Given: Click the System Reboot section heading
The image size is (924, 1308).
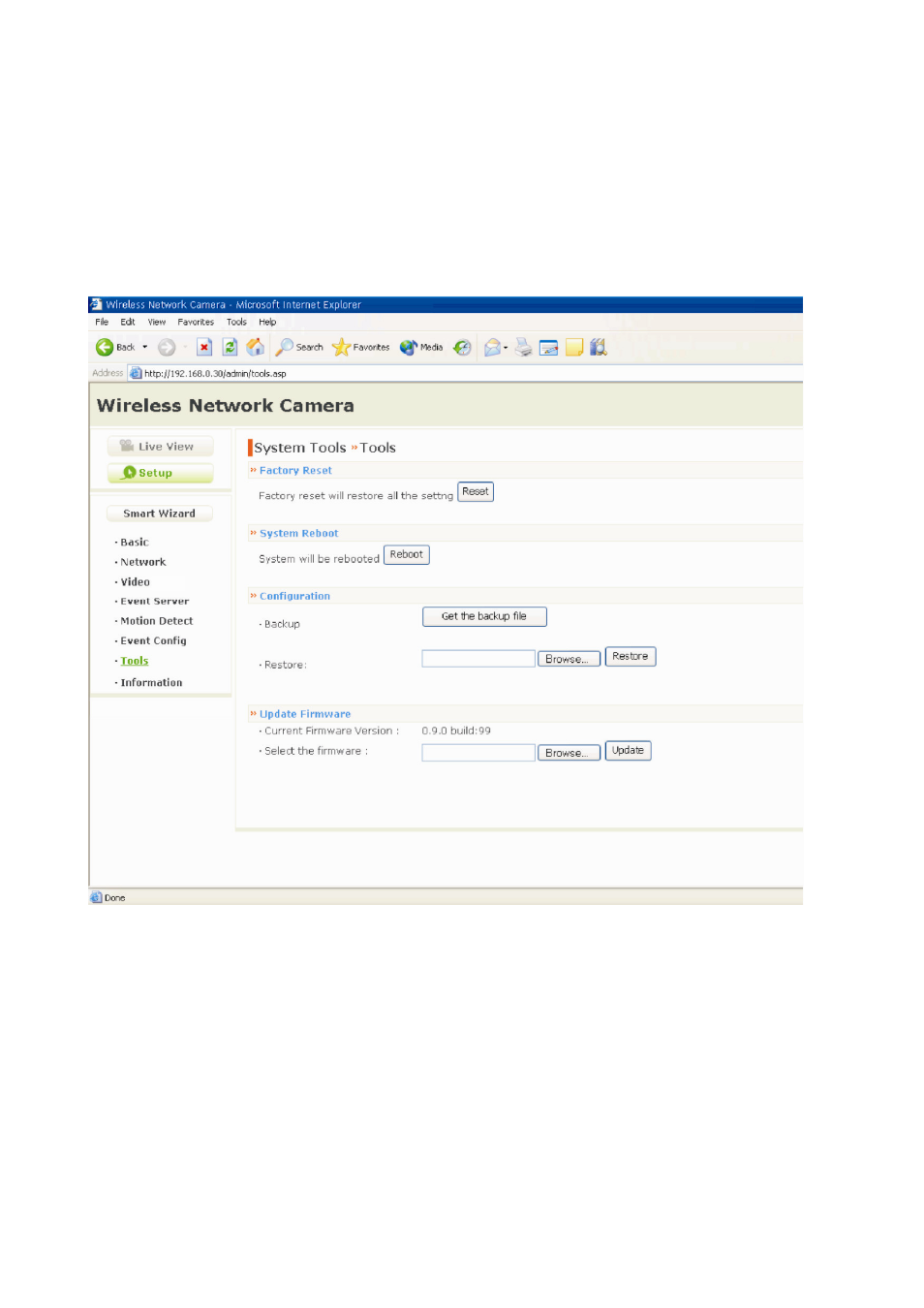Looking at the screenshot, I should [x=299, y=534].
